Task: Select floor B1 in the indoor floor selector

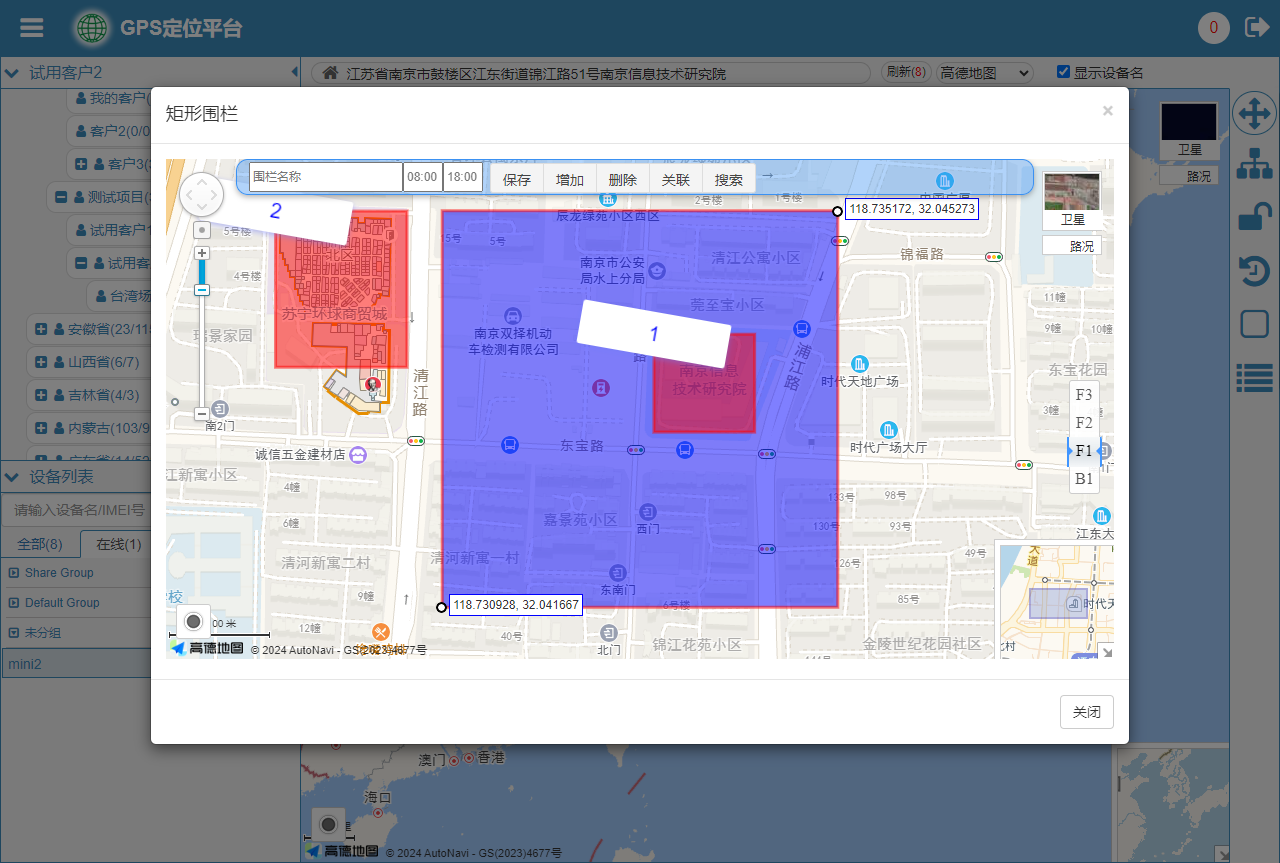Action: tap(1084, 479)
